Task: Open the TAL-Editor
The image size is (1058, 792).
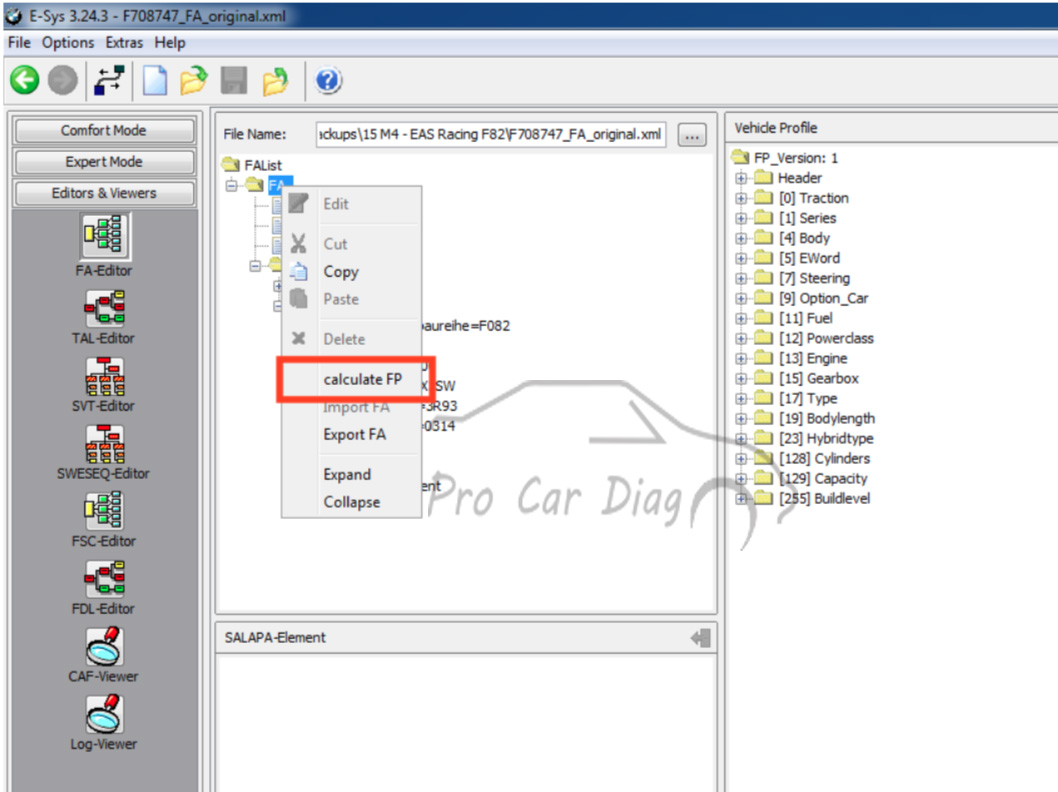Action: tap(104, 317)
